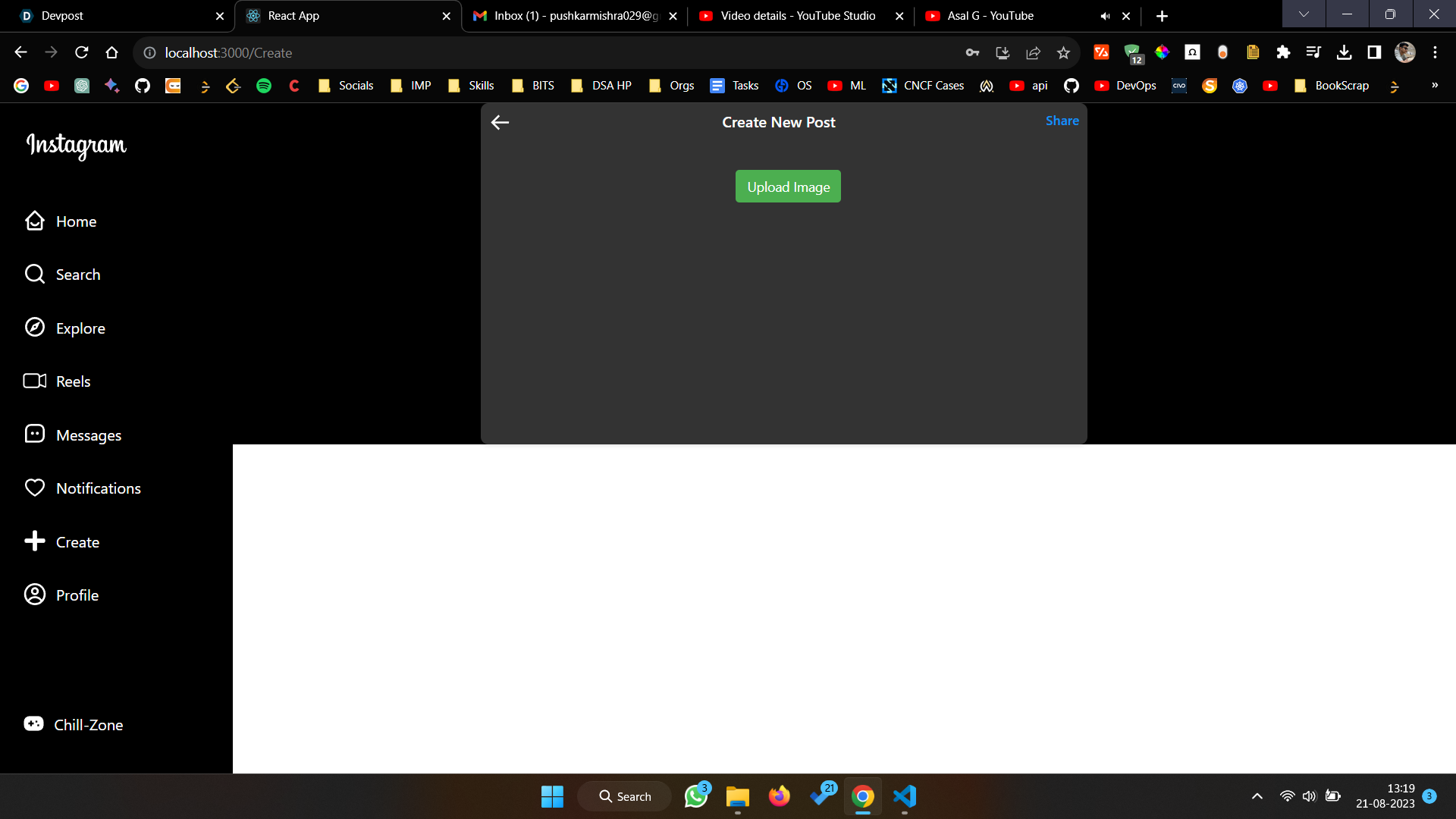Open the Chill-Zone game icon

[33, 724]
